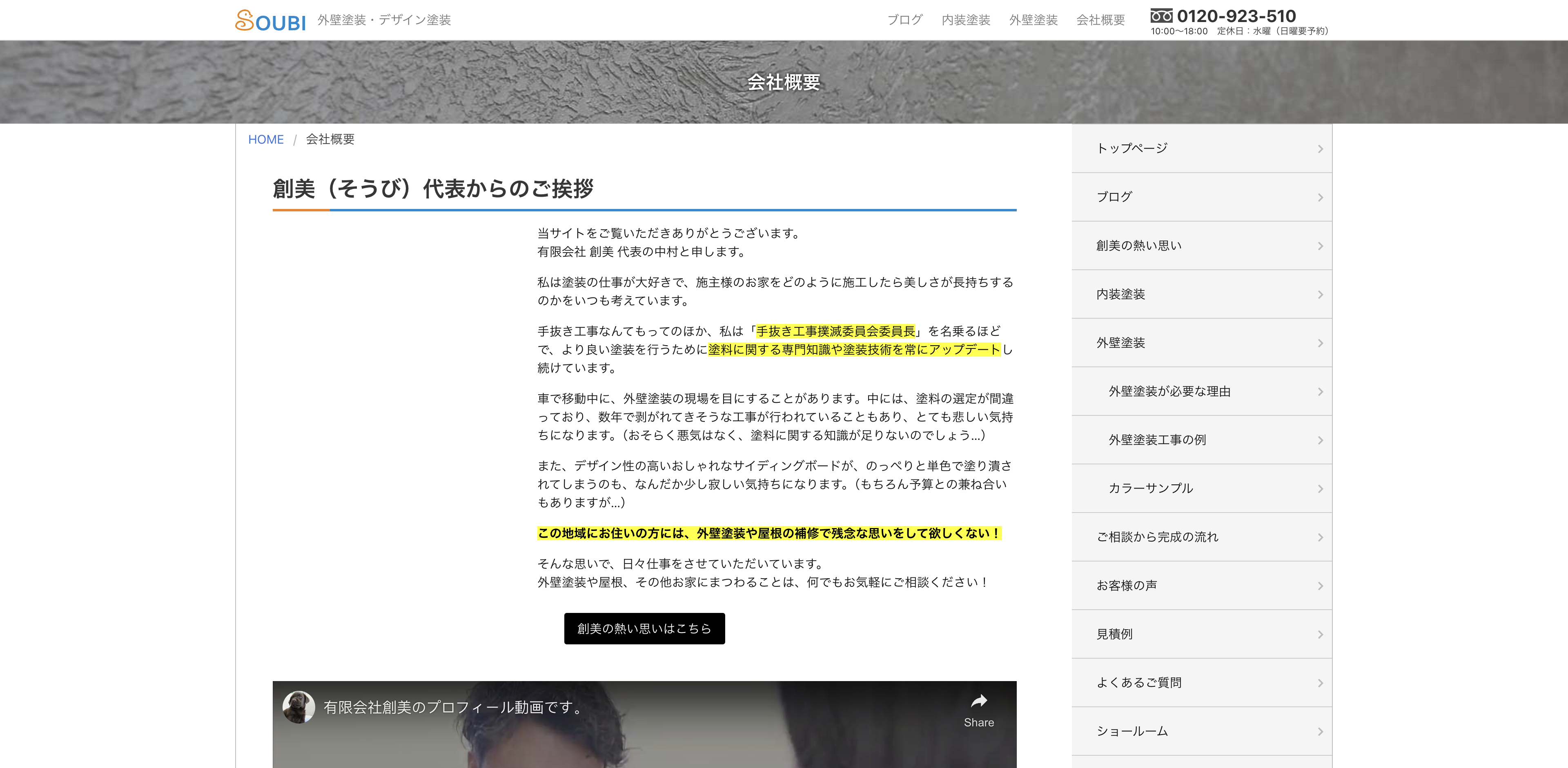Click heading 創美（そうび）代表からのご挨拶

(433, 189)
